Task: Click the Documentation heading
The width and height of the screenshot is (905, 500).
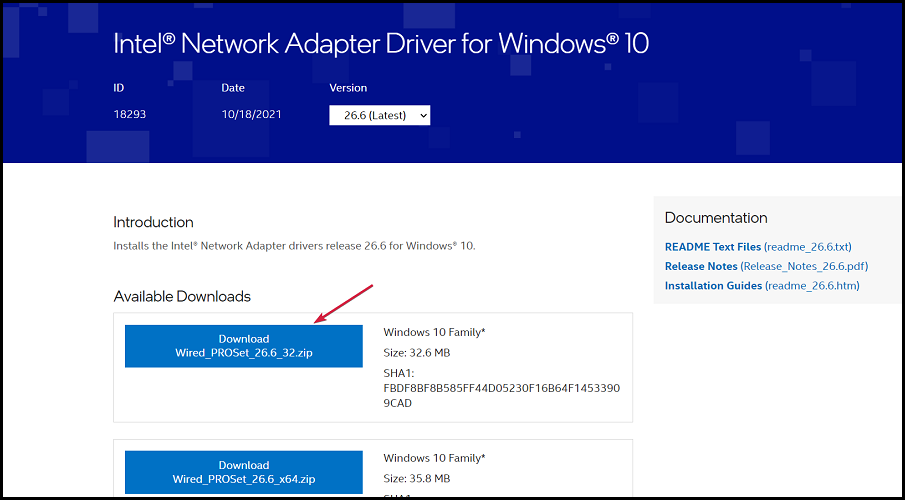Action: 716,218
